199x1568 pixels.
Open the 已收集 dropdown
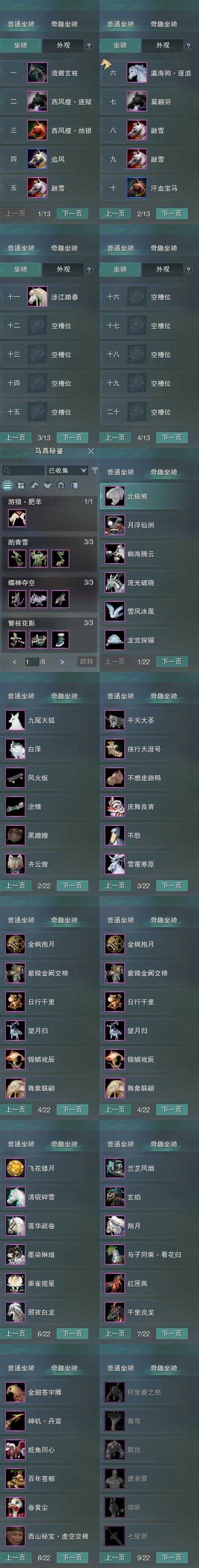point(67,470)
